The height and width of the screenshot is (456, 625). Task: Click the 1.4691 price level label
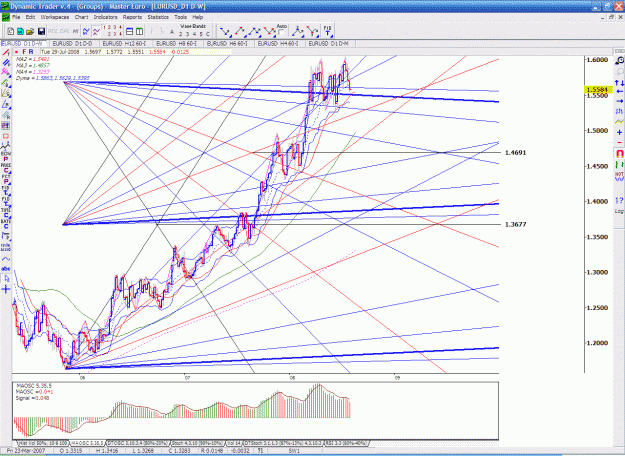[x=515, y=153]
